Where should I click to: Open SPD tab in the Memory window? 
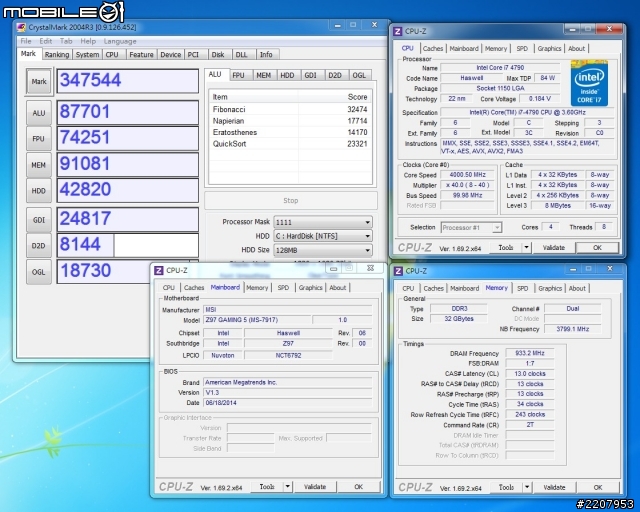pos(522,288)
